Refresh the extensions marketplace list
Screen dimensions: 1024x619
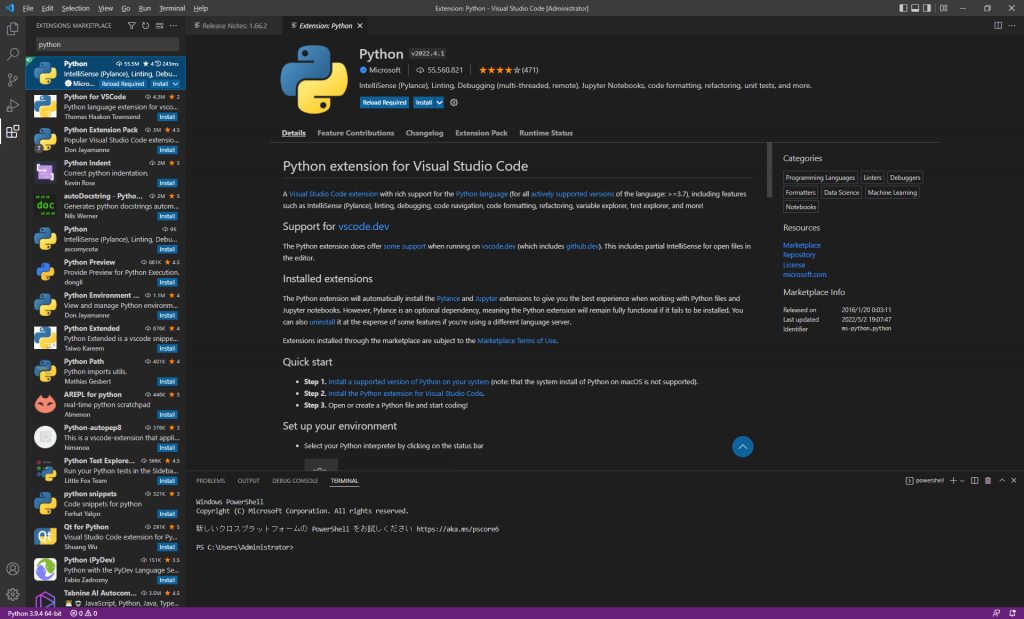point(146,25)
